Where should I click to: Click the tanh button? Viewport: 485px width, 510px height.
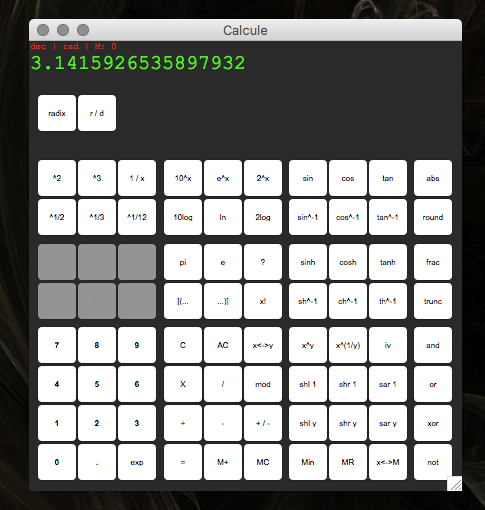pos(388,262)
